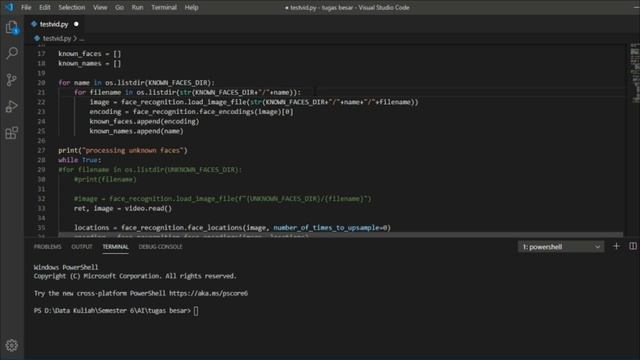Open the Search view in activity bar

click(12, 53)
